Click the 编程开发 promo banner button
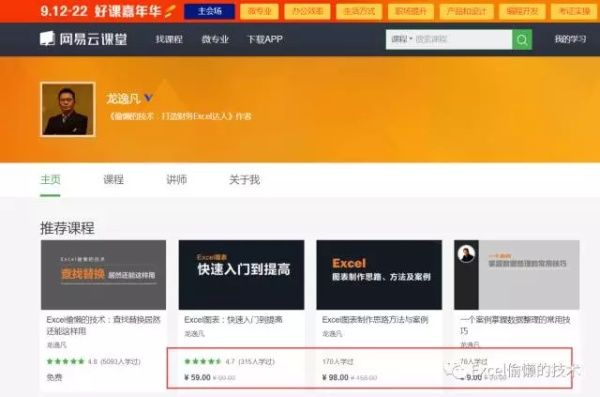This screenshot has height=397, width=600. pos(522,11)
